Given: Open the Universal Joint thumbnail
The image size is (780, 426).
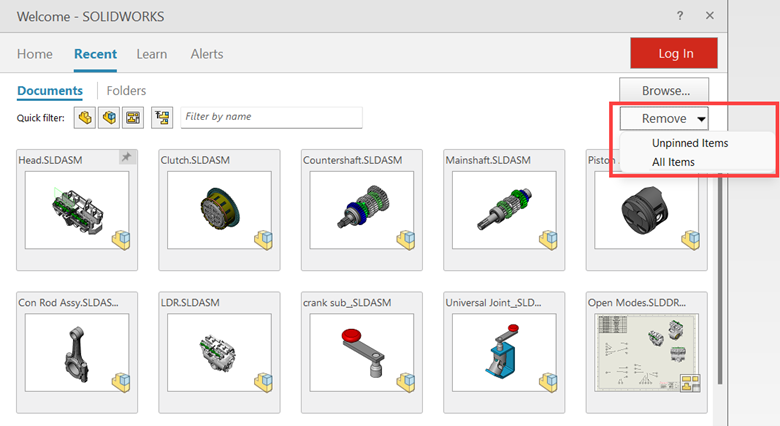Looking at the screenshot, I should [x=504, y=352].
